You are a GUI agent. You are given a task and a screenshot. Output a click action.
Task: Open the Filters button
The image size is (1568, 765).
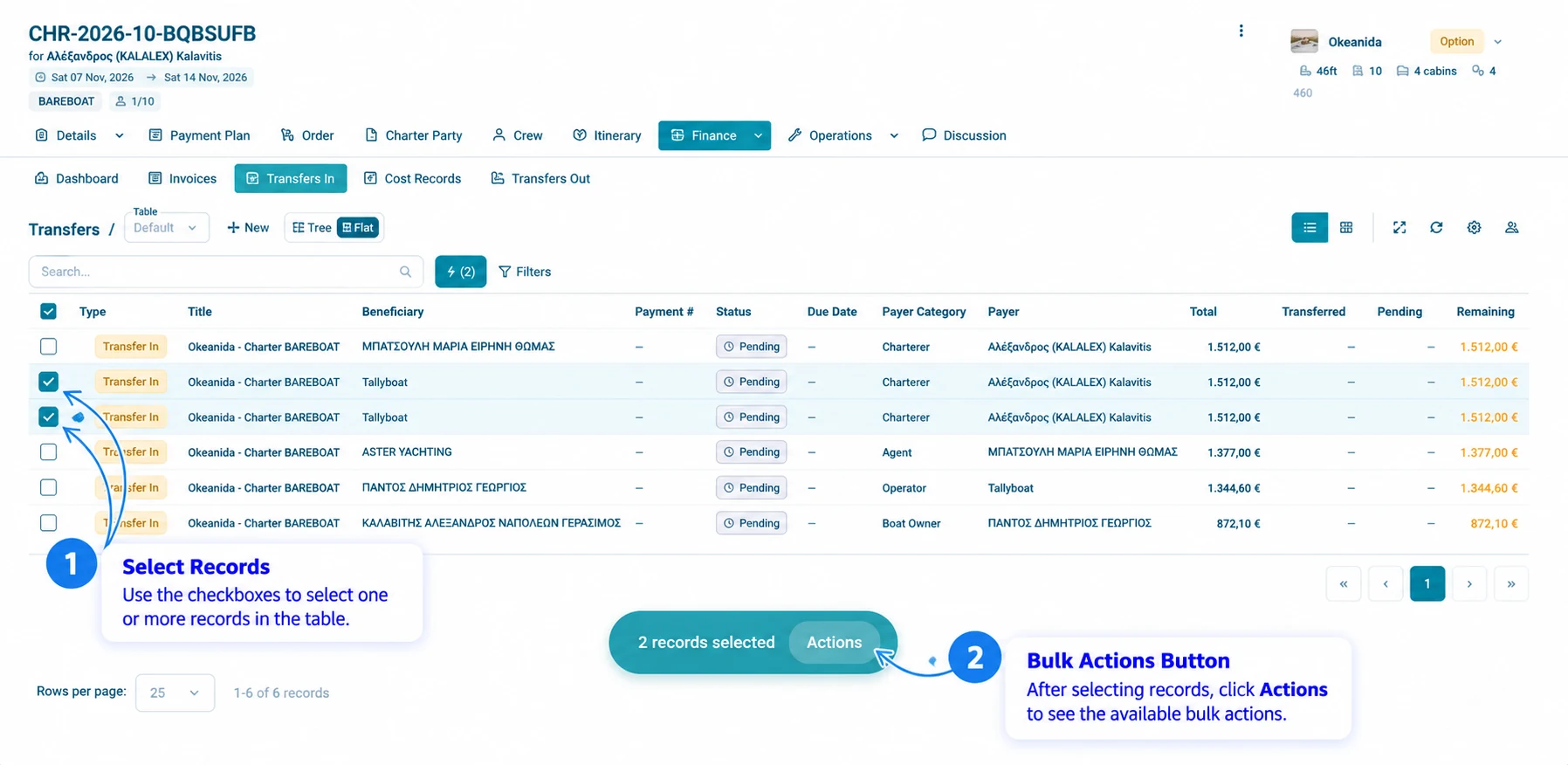tap(525, 272)
